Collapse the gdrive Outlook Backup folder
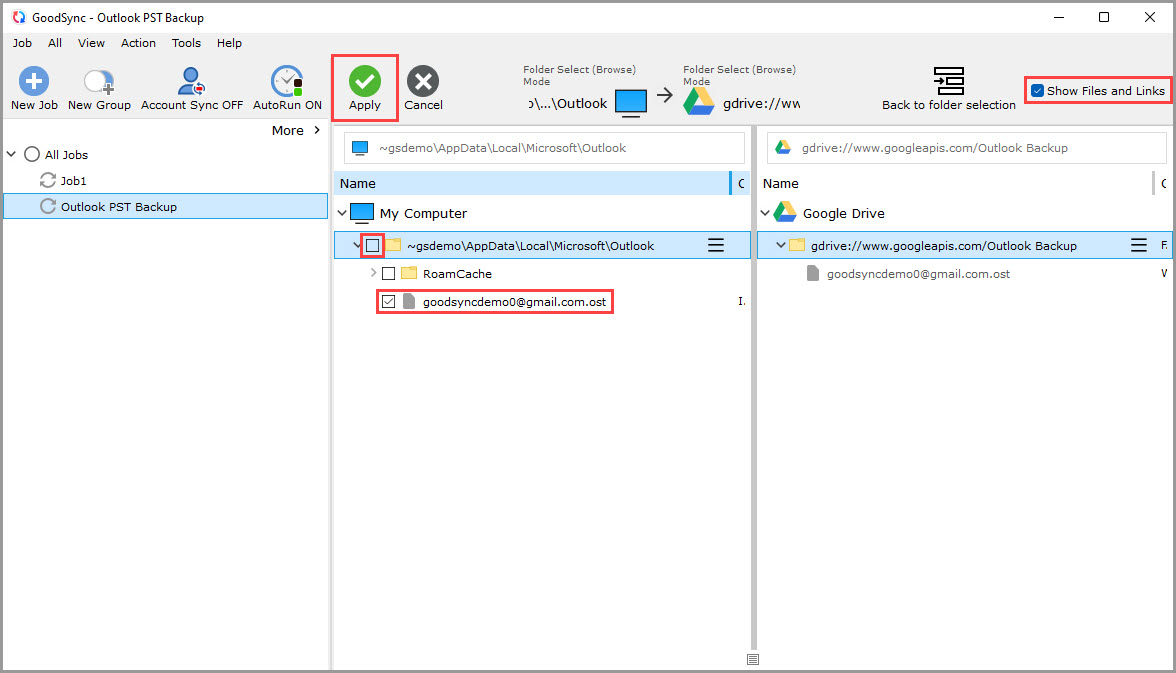The height and width of the screenshot is (673, 1176). tap(781, 245)
